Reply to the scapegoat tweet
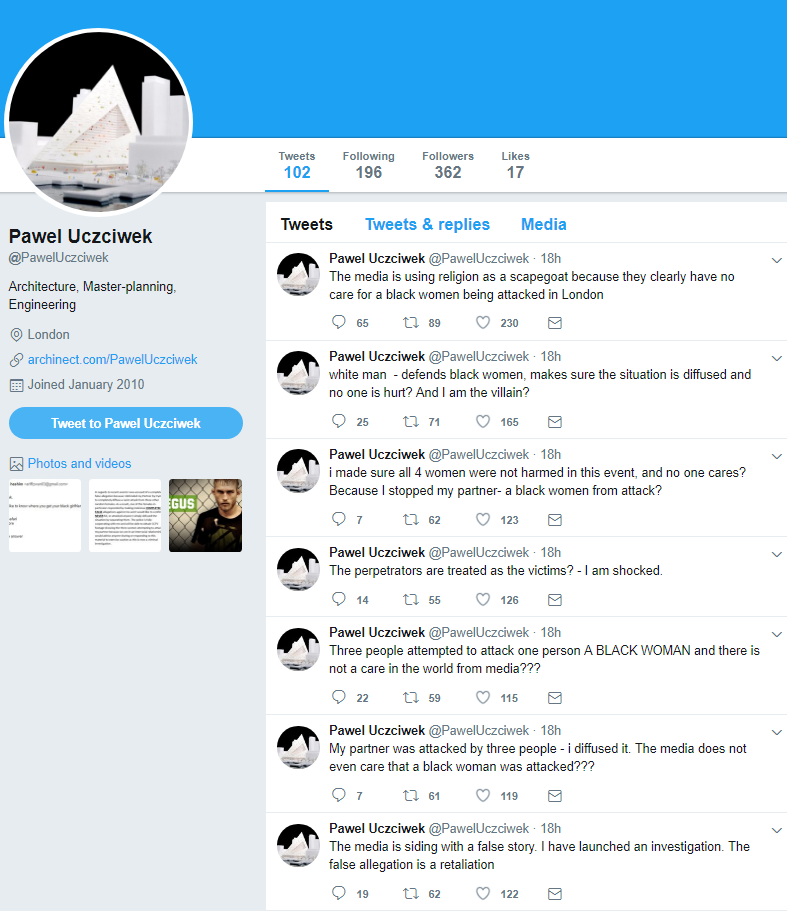787x911 pixels. pos(339,322)
